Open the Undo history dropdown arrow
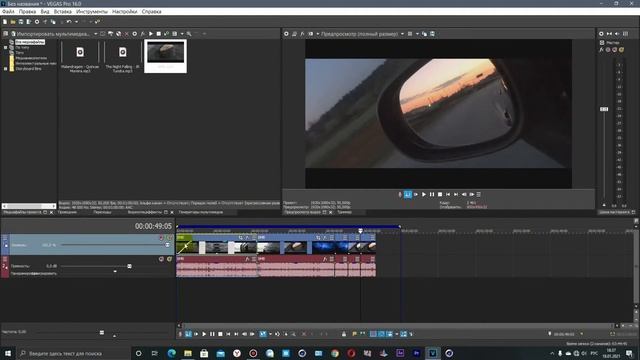The height and width of the screenshot is (360, 640). pyautogui.click(x=76, y=22)
